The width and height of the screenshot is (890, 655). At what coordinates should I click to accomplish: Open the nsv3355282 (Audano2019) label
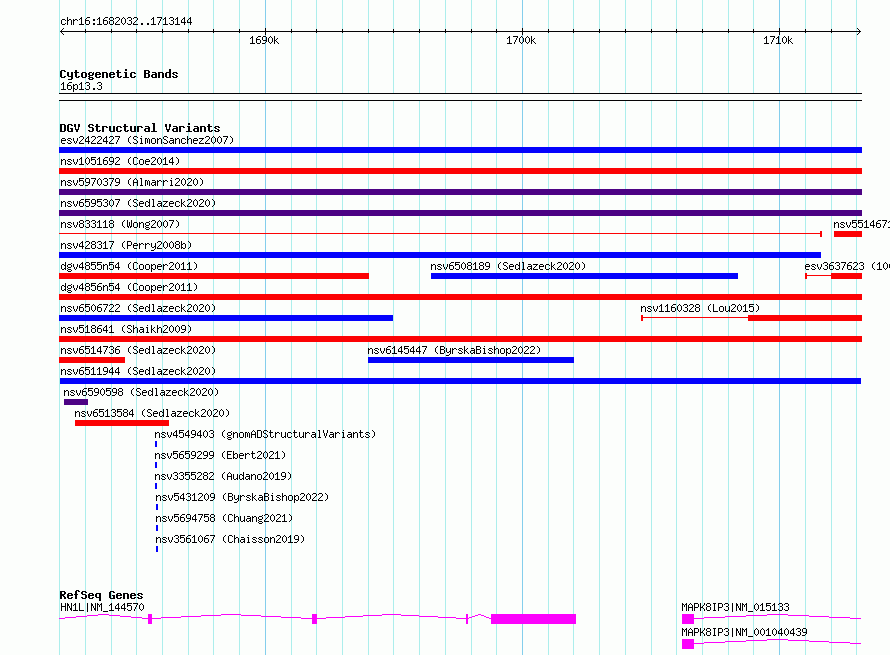223,476
